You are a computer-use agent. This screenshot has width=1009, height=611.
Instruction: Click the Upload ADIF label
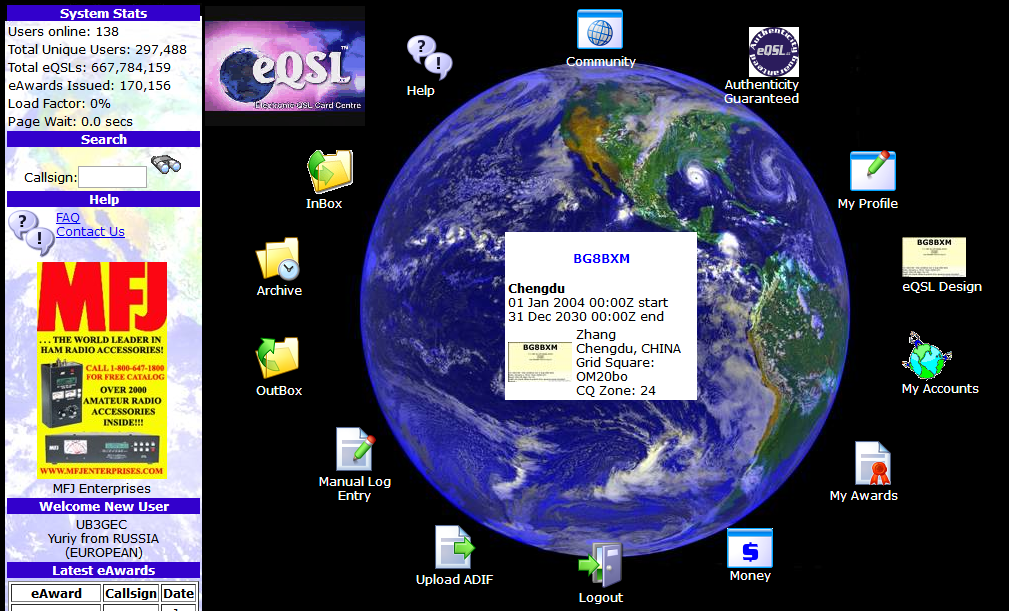pyautogui.click(x=454, y=579)
